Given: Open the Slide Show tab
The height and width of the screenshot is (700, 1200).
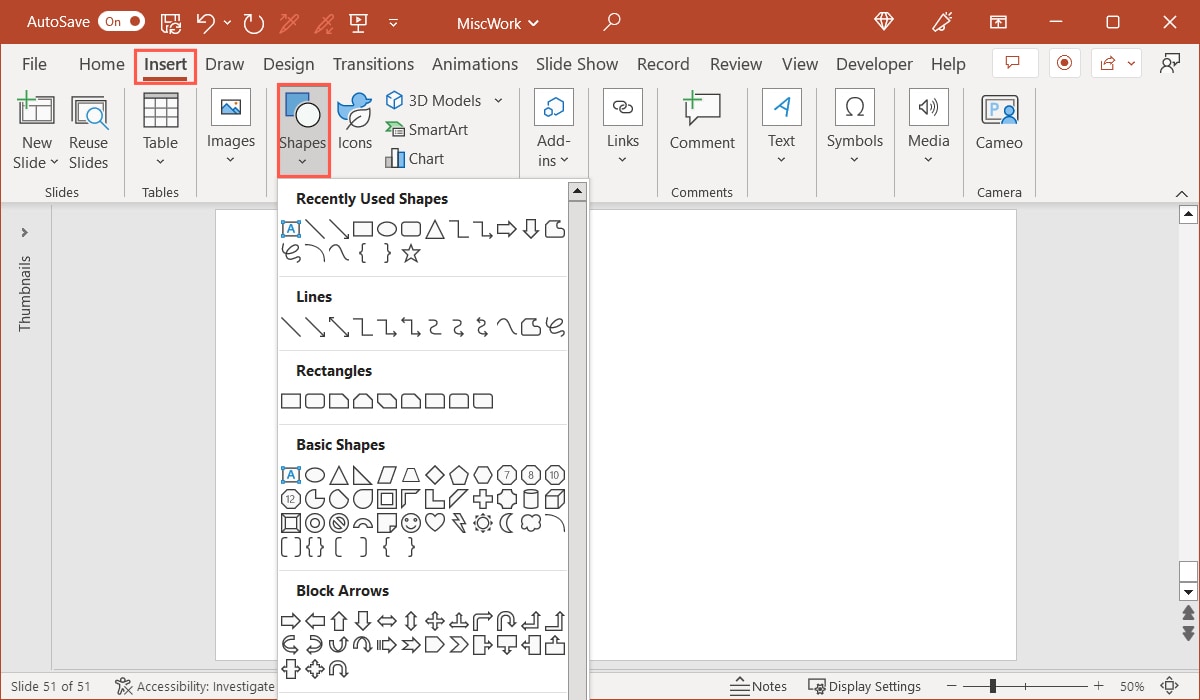Looking at the screenshot, I should pos(577,63).
